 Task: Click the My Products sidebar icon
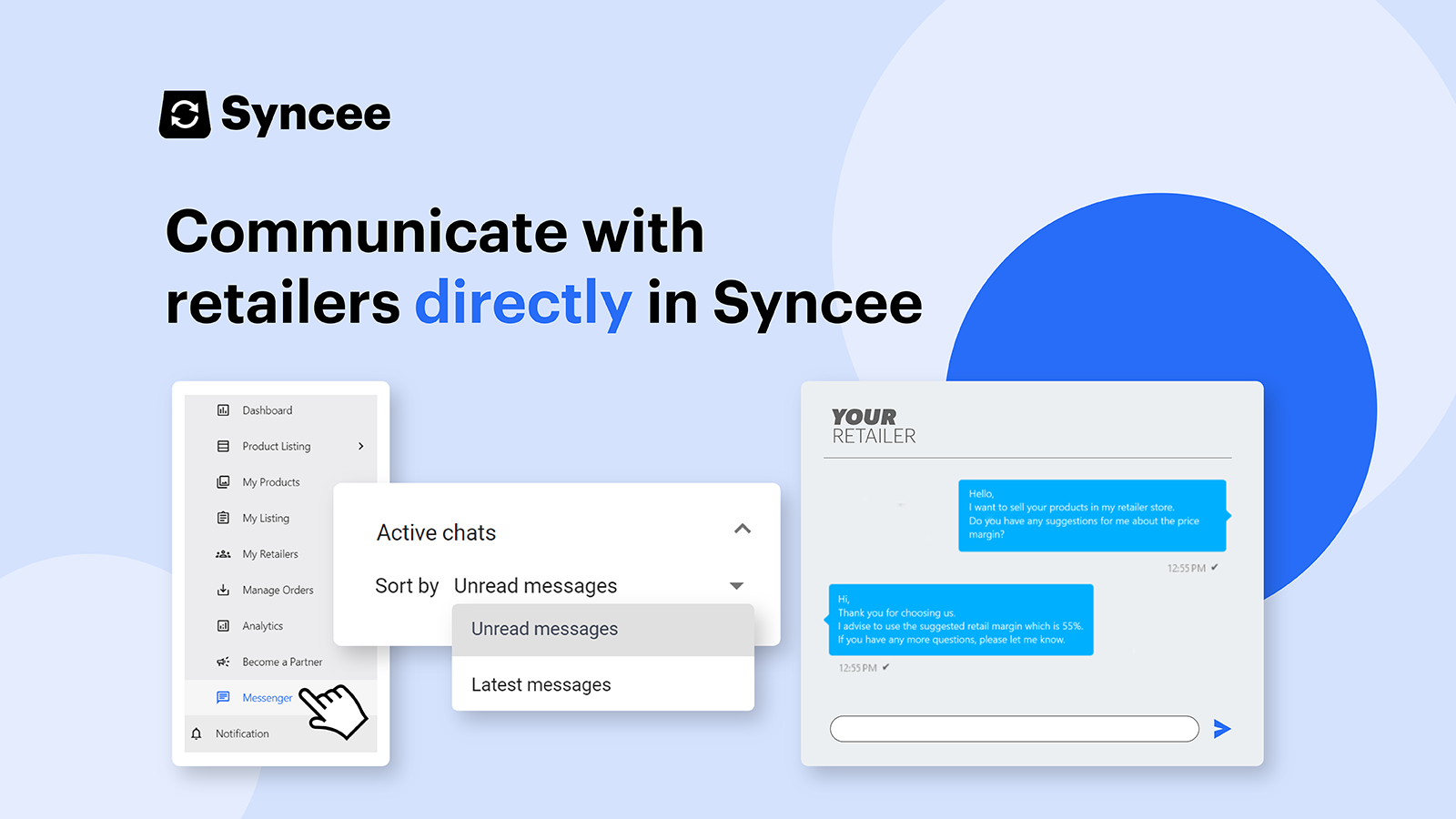[223, 482]
